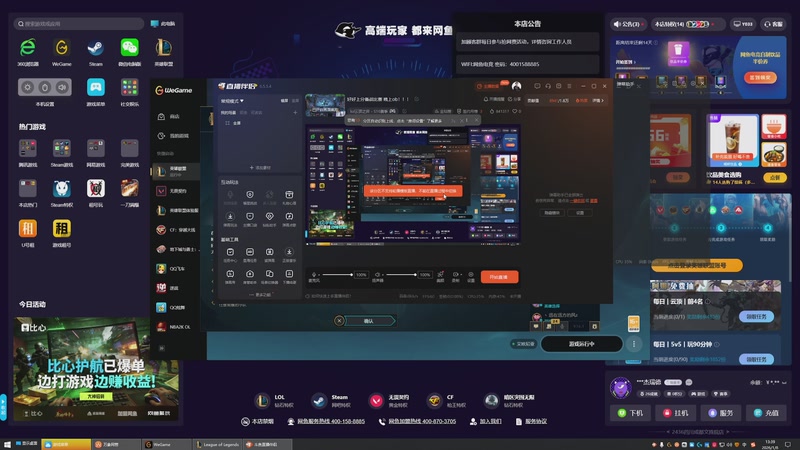Select 我的游戏 in WeGame sidebar
This screenshot has width=800, height=450.
pyautogui.click(x=176, y=136)
